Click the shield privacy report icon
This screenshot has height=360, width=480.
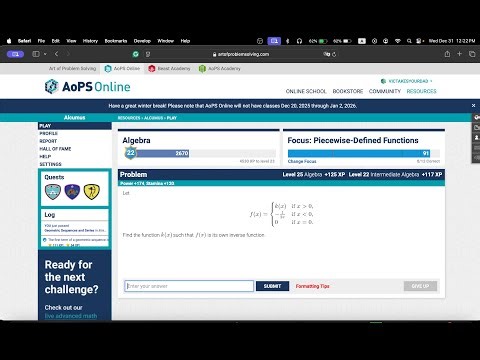[148, 54]
